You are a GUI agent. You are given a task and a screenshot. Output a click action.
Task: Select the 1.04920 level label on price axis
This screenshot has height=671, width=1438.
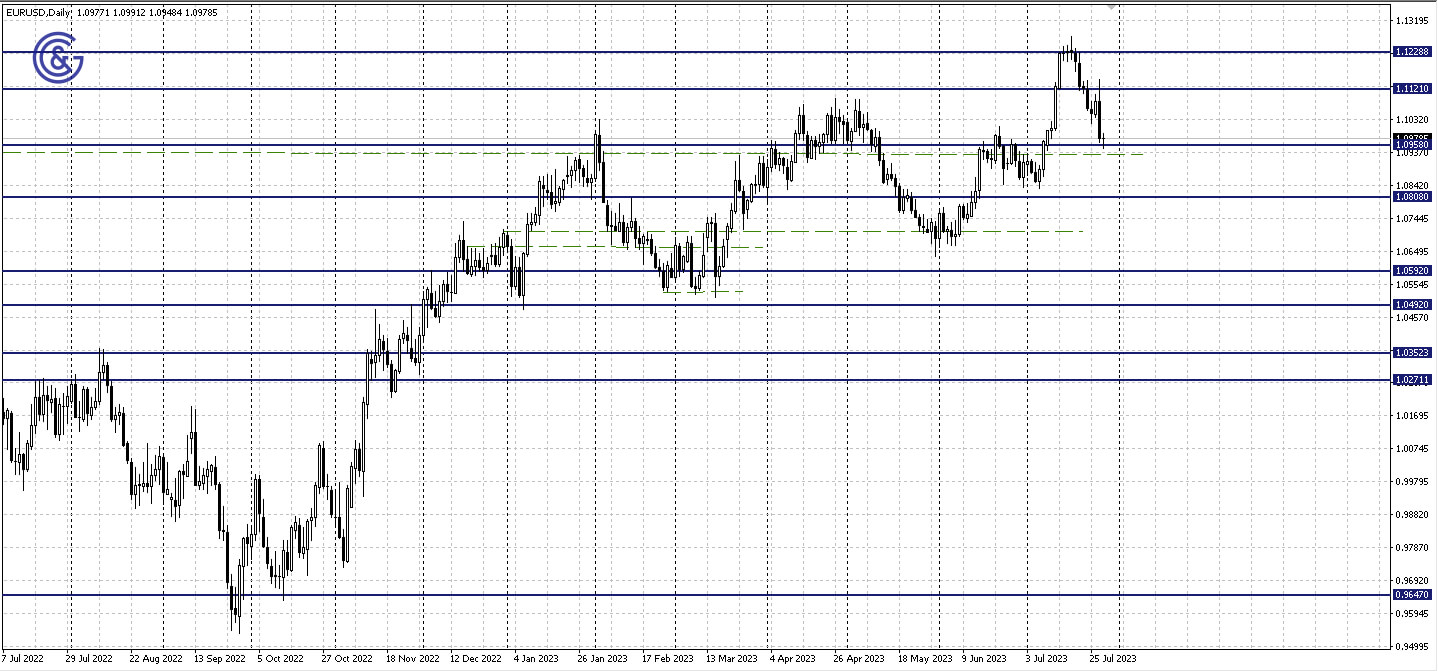click(x=1410, y=303)
